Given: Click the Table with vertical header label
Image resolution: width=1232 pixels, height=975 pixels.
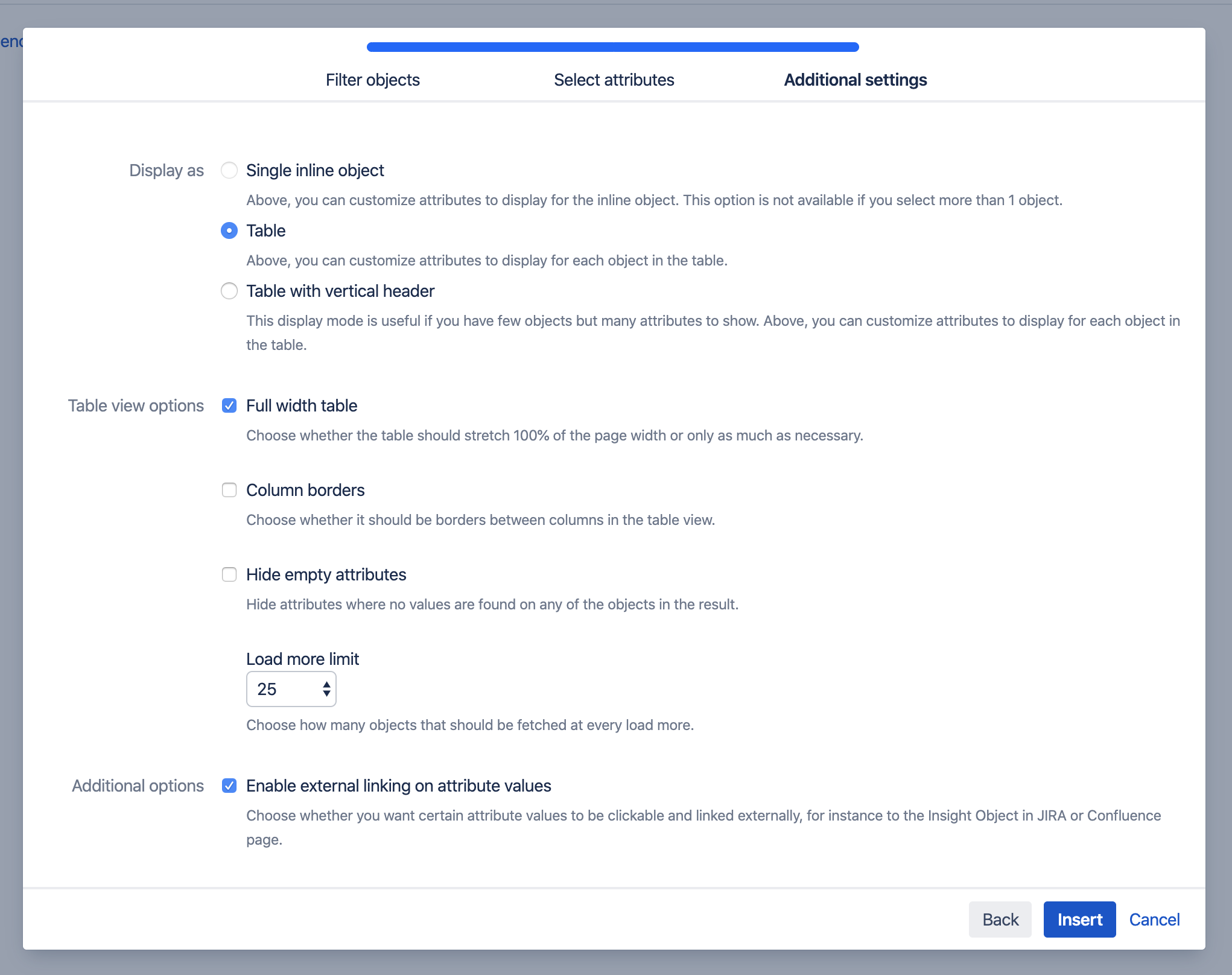Looking at the screenshot, I should click(x=340, y=291).
